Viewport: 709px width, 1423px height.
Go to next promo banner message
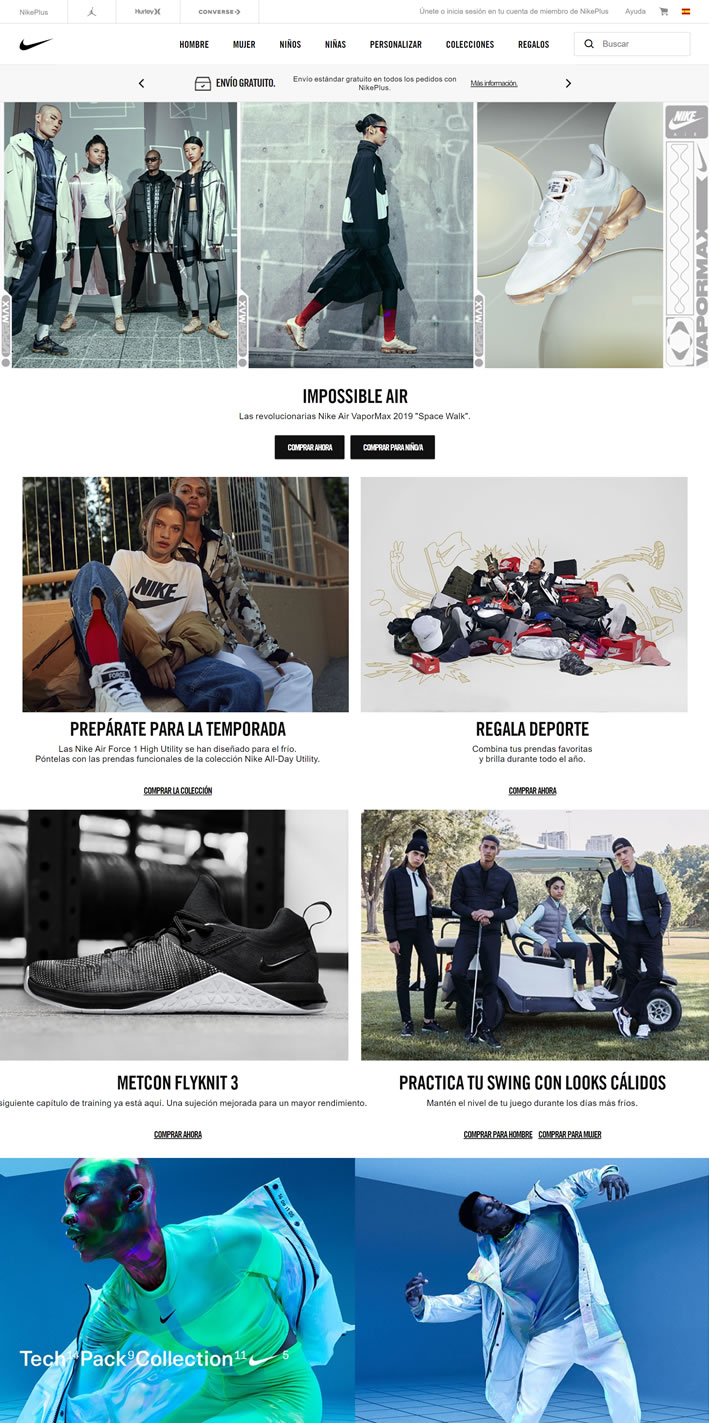click(x=568, y=83)
